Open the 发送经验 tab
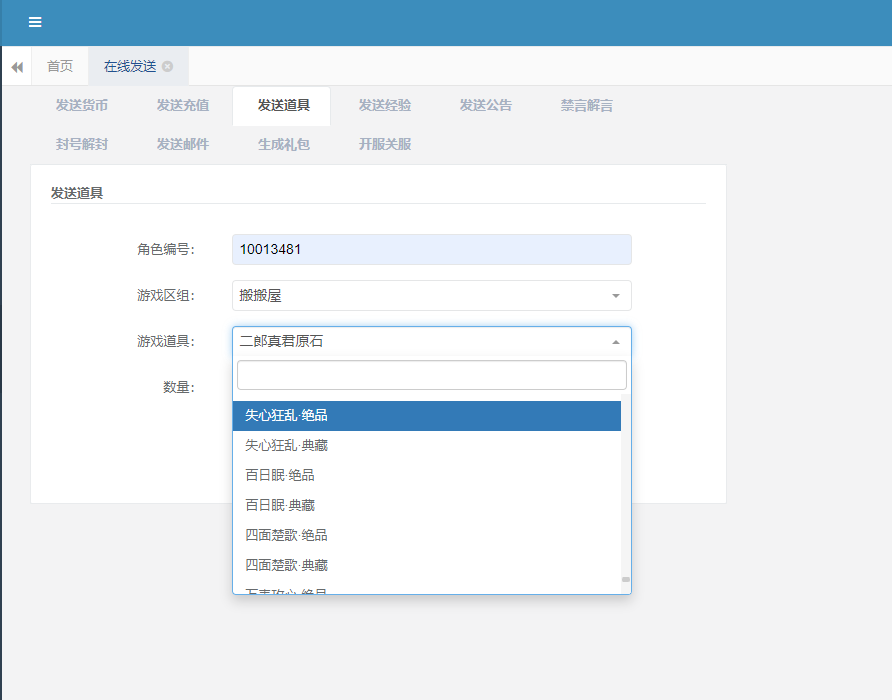Viewport: 892px width, 700px height. (x=385, y=105)
